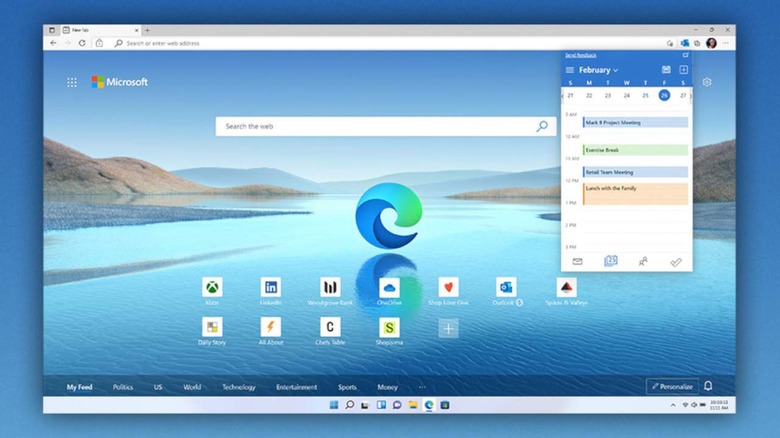Open the People icon in Outlook panel
The height and width of the screenshot is (438, 780).
point(643,261)
